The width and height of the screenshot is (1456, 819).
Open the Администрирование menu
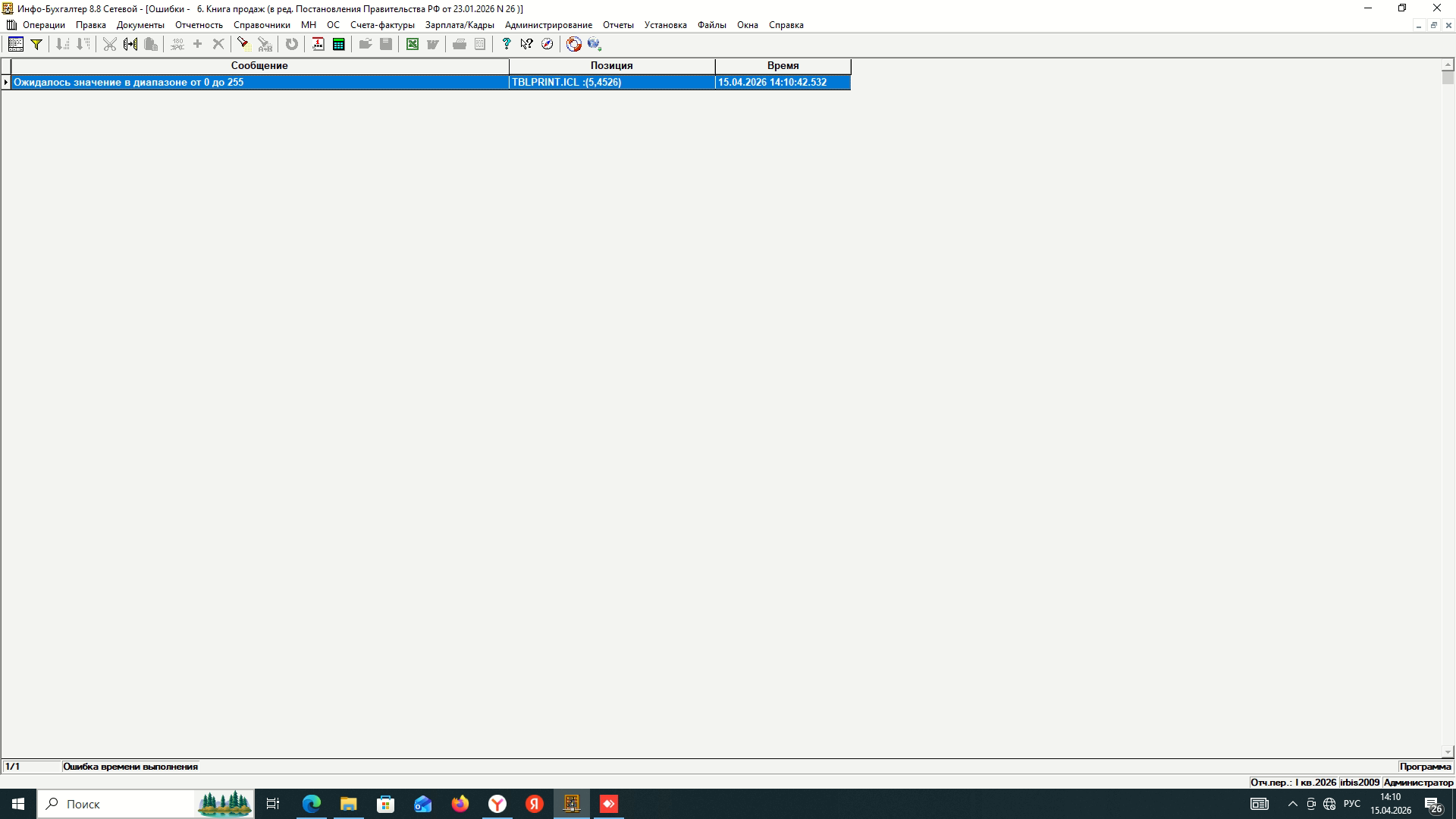tap(548, 25)
